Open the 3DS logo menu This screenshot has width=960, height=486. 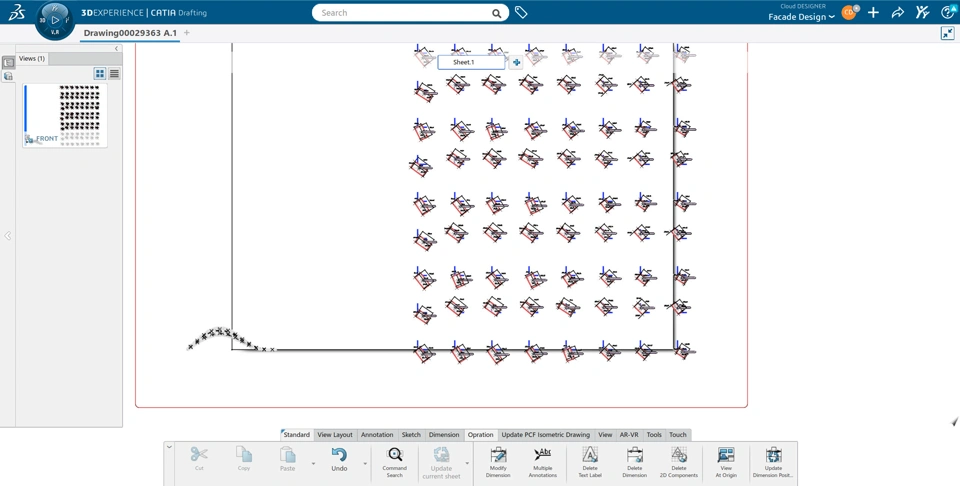(x=17, y=12)
